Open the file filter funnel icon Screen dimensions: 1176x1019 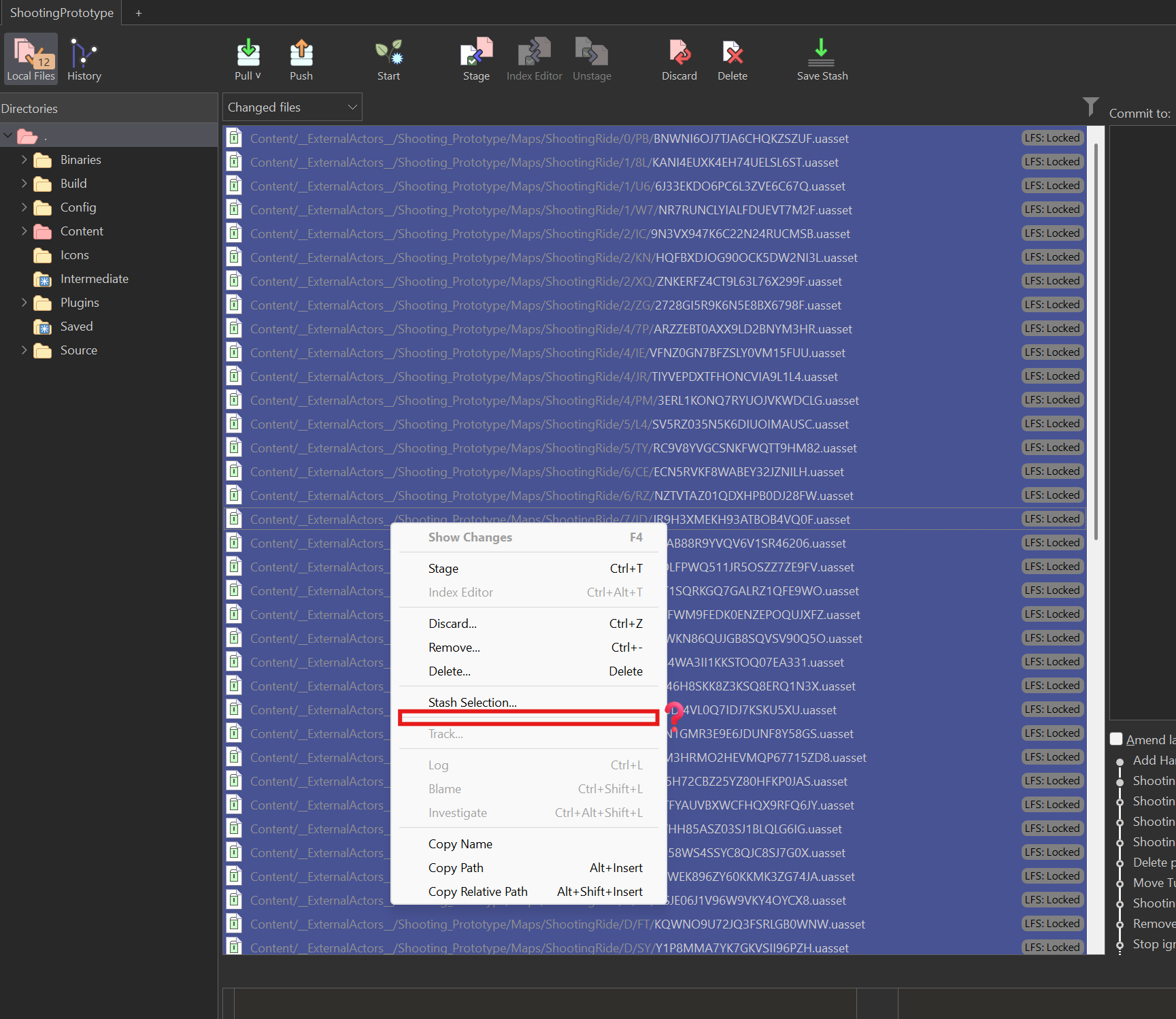[x=1090, y=107]
